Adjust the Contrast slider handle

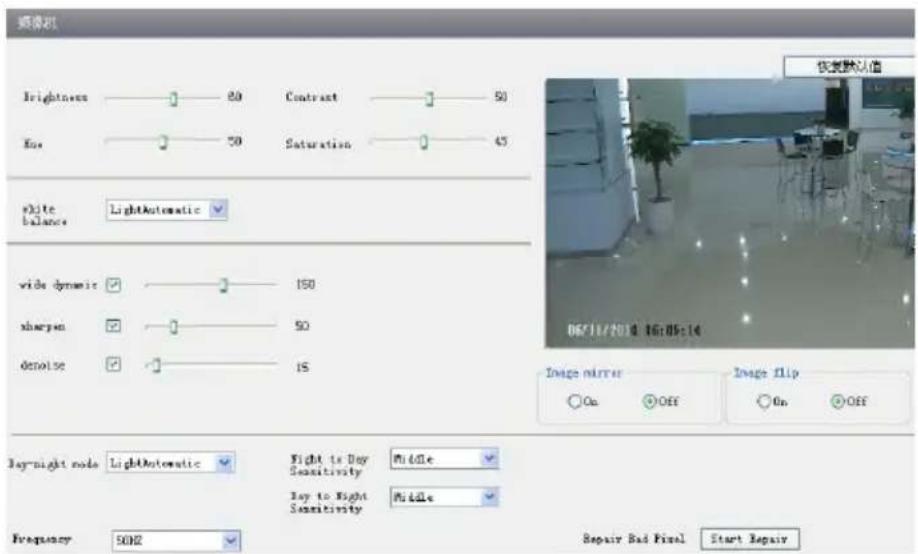click(x=429, y=99)
